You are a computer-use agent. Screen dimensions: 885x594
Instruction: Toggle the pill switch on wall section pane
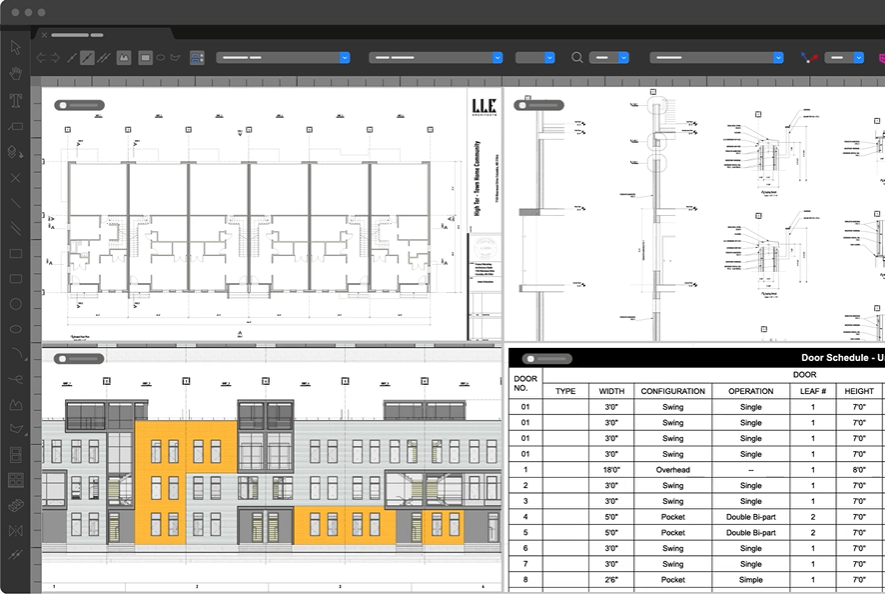[538, 105]
